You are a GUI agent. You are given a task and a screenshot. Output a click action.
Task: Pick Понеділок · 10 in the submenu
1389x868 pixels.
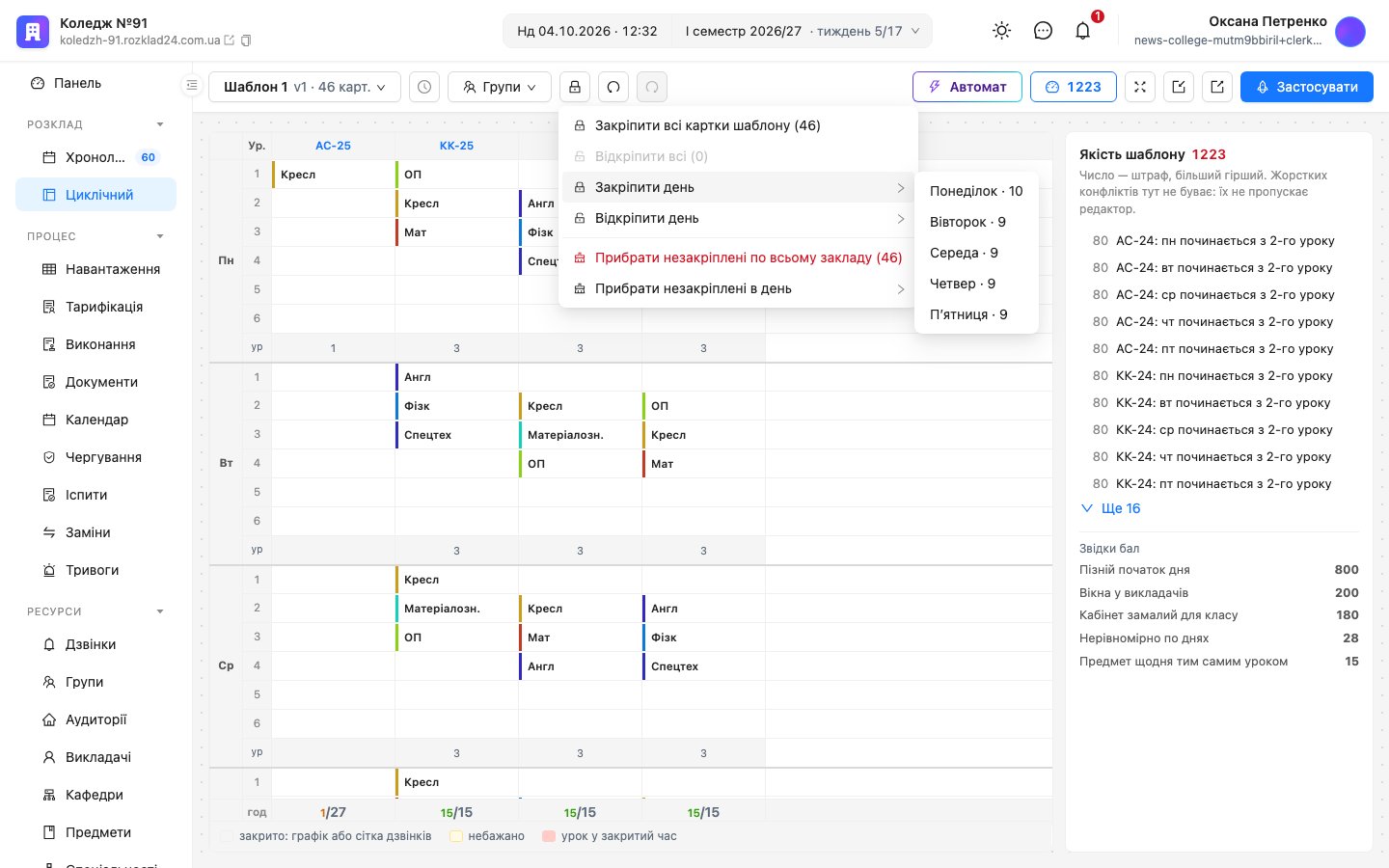976,191
